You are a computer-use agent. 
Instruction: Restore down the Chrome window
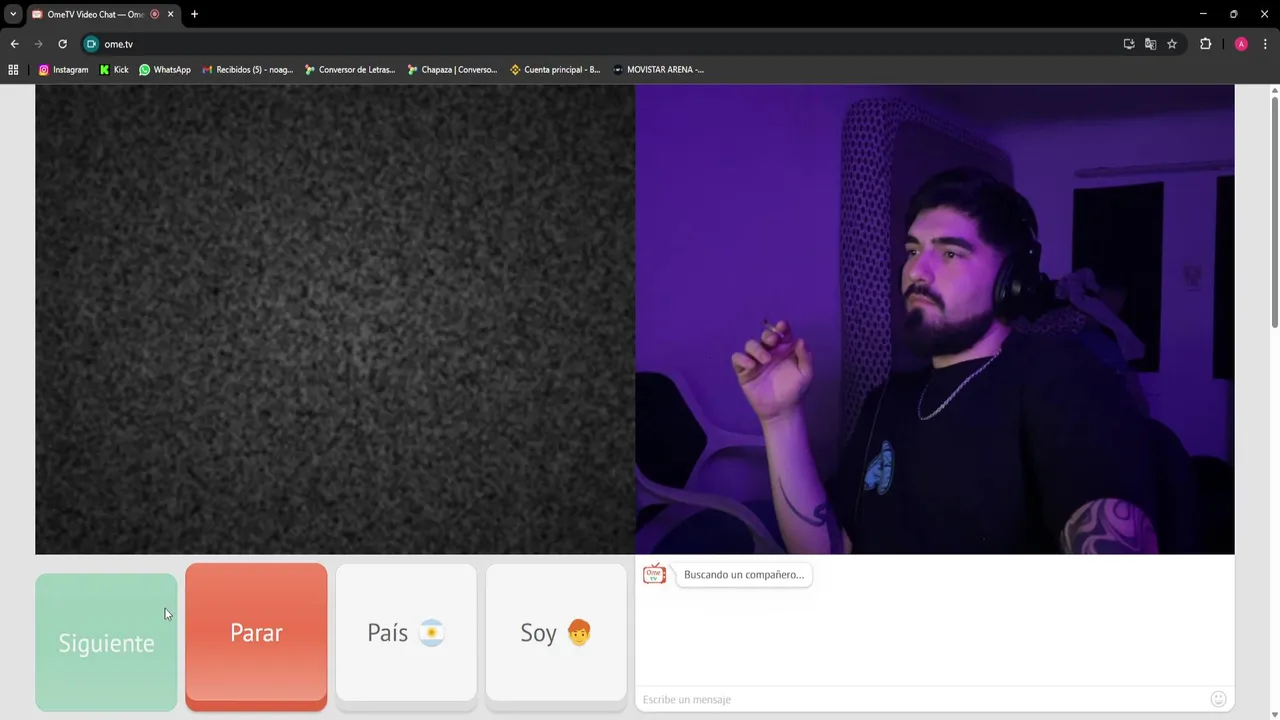click(x=1233, y=14)
